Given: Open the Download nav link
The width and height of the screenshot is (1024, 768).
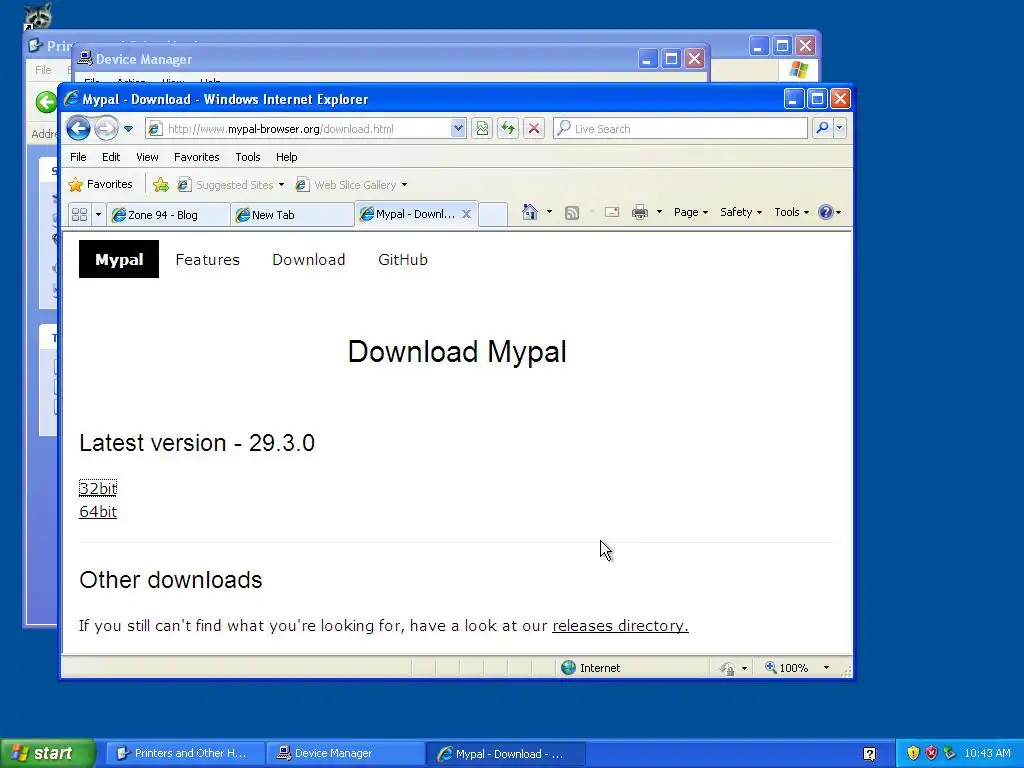Looking at the screenshot, I should [309, 259].
